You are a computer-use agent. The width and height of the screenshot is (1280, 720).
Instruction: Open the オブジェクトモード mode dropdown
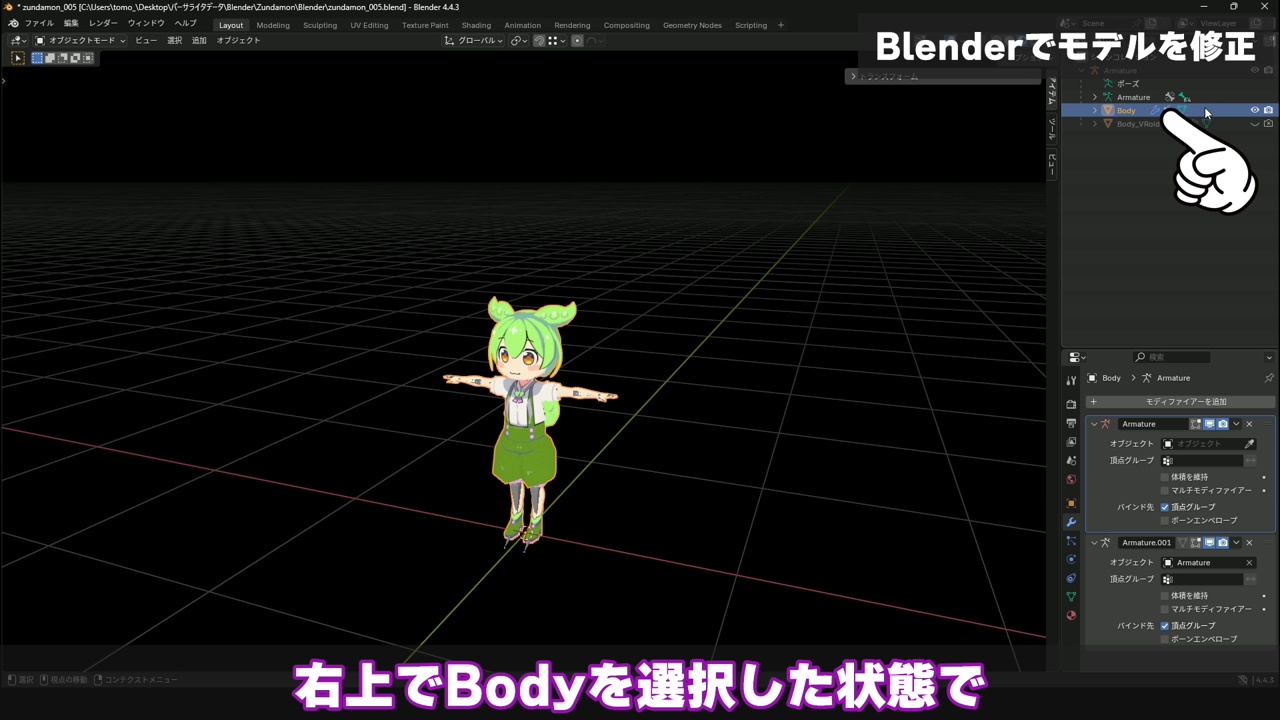[80, 41]
